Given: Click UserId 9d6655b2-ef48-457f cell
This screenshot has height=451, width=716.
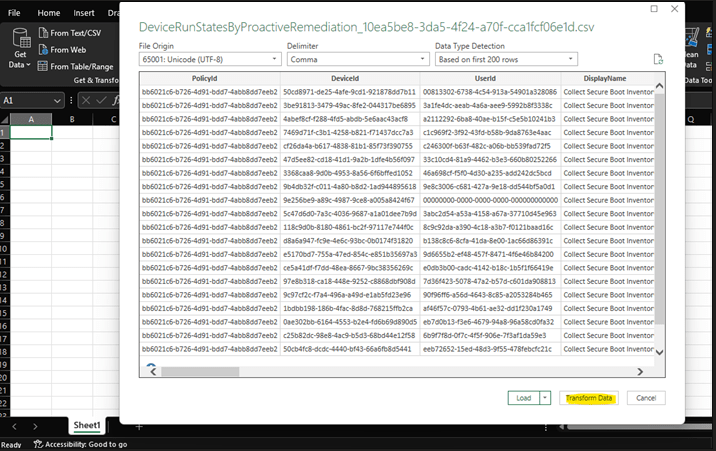Looking at the screenshot, I should [x=490, y=254].
